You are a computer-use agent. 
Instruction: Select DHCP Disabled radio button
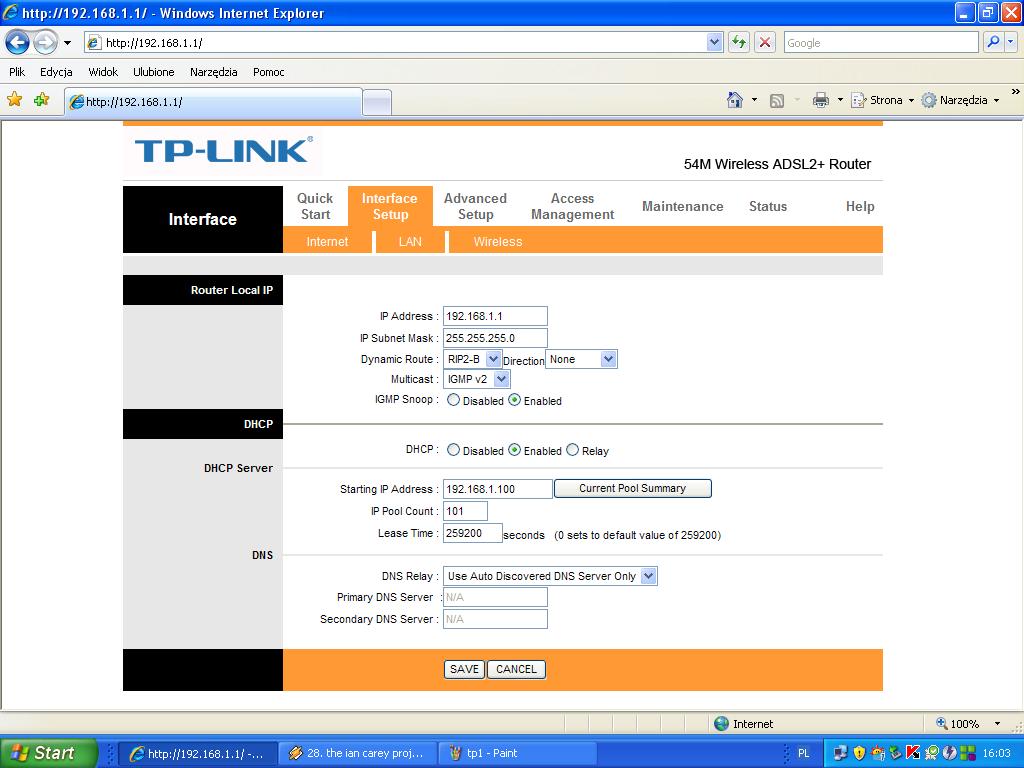[453, 450]
